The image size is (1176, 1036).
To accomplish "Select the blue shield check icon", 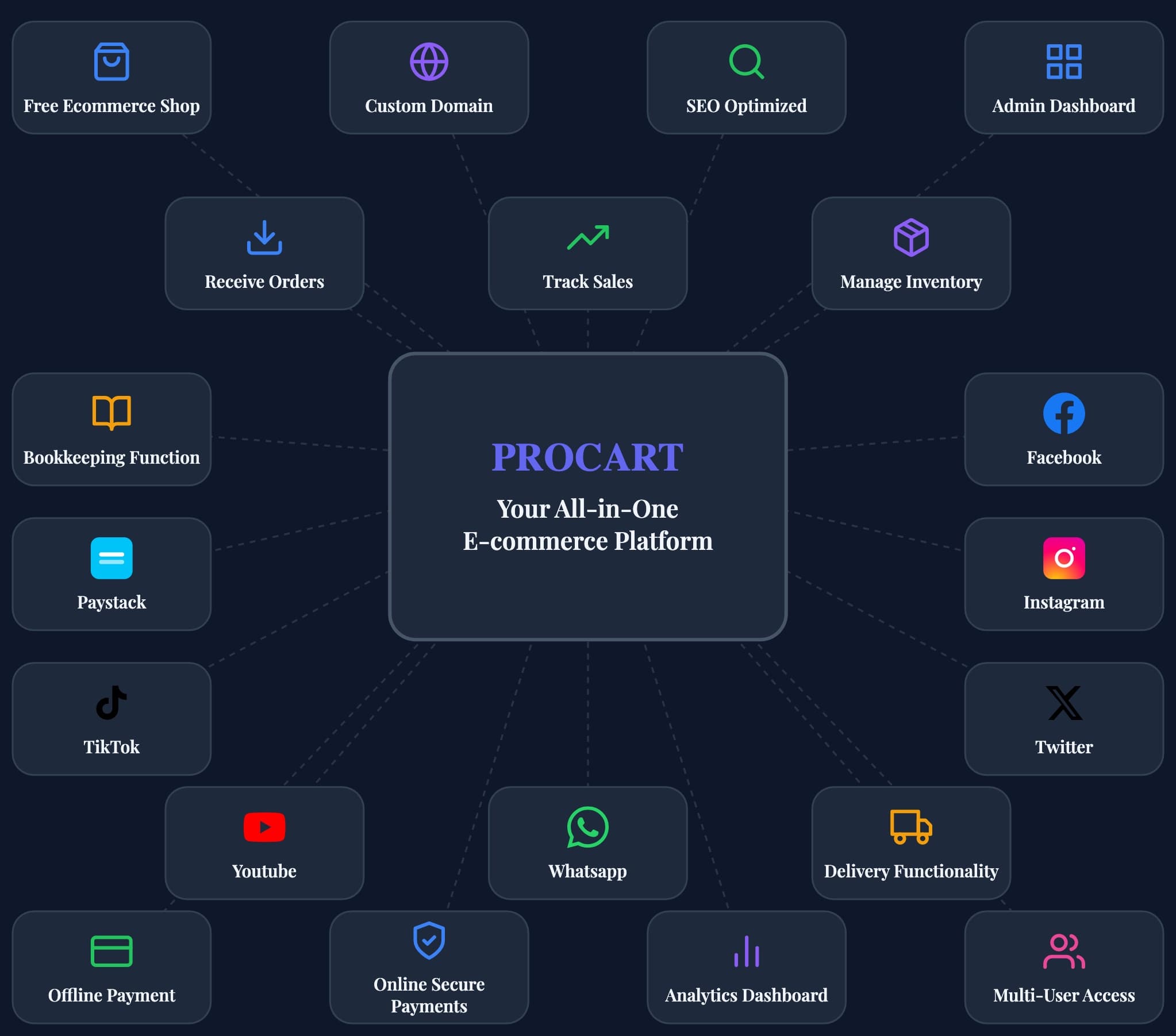I will tap(429, 941).
